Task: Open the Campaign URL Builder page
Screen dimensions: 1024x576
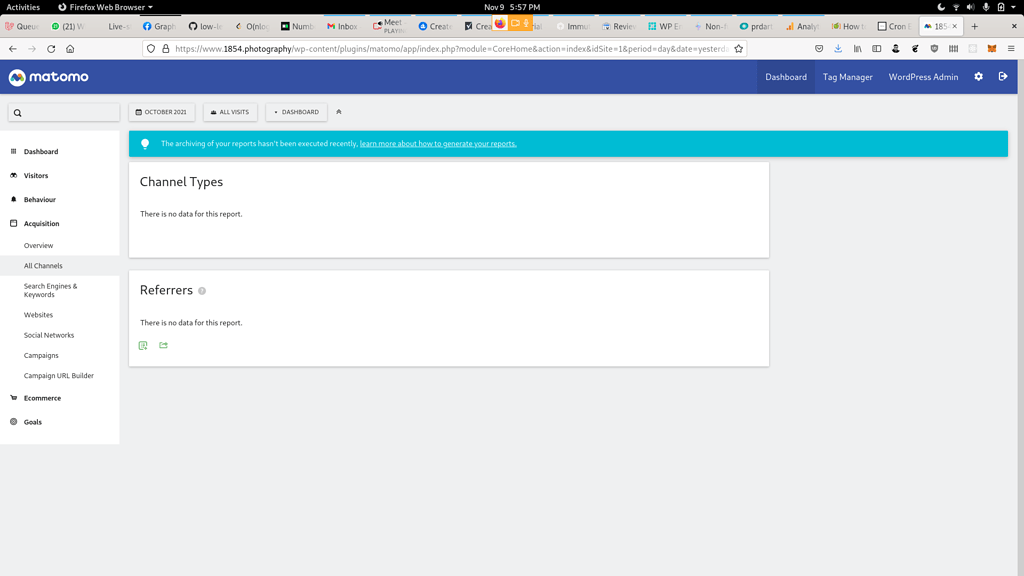Action: (59, 375)
